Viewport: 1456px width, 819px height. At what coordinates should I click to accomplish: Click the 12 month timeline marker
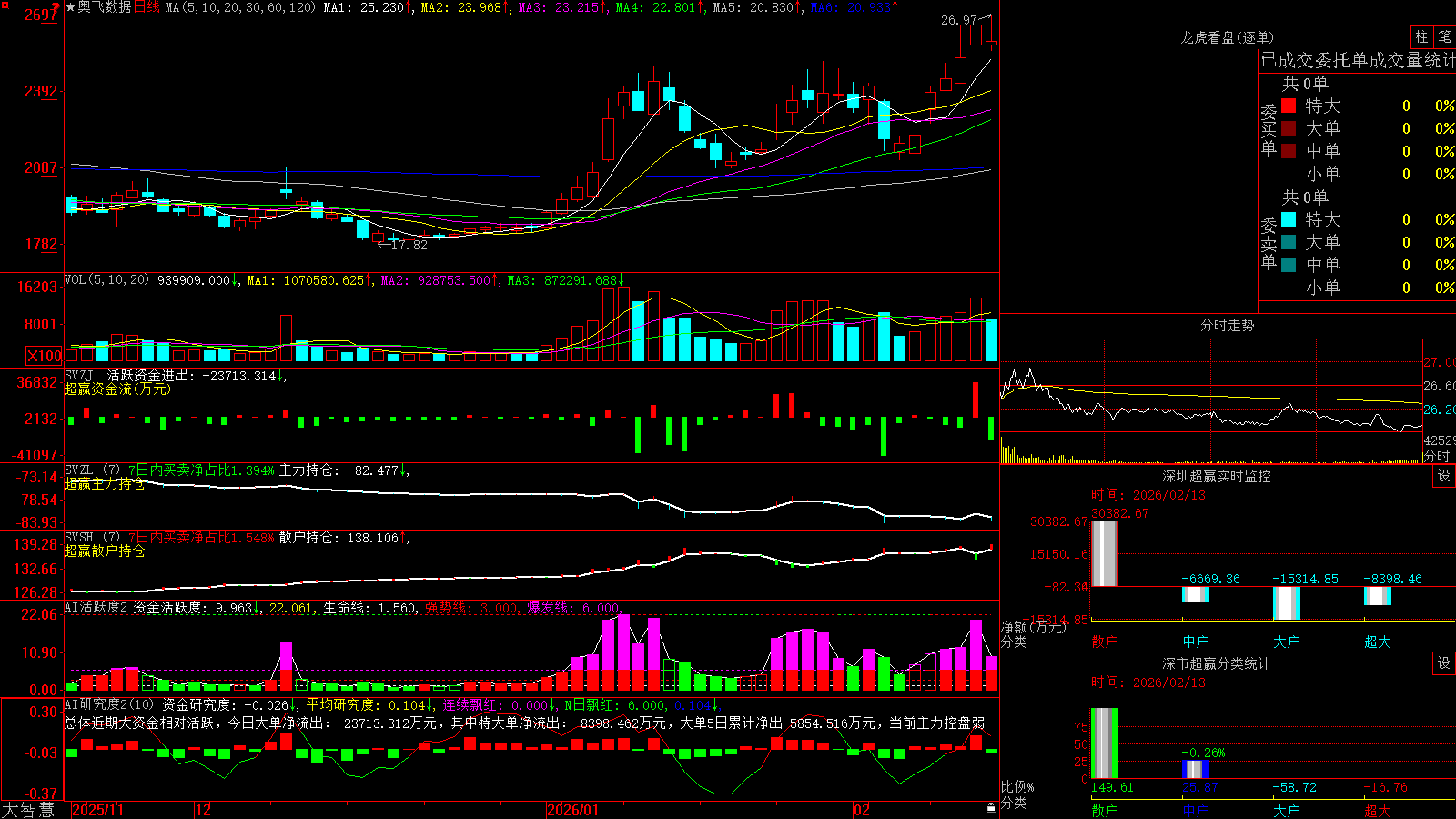(204, 810)
